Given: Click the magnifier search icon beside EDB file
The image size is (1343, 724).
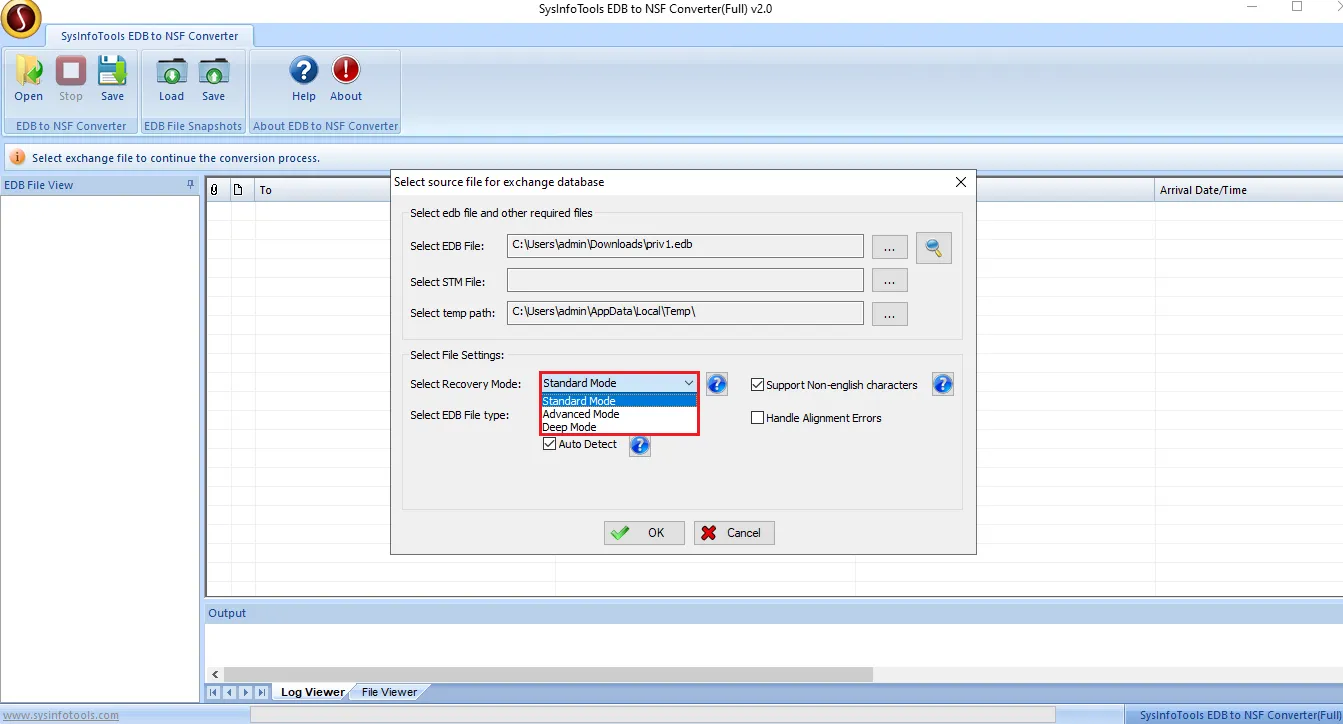Looking at the screenshot, I should point(934,248).
